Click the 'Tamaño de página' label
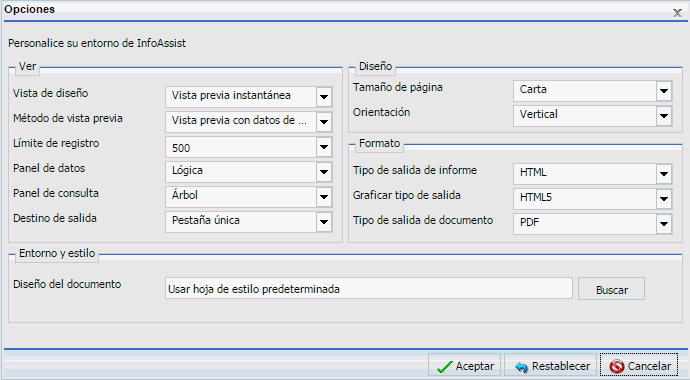Viewport: 690px width, 380px height. click(398, 88)
